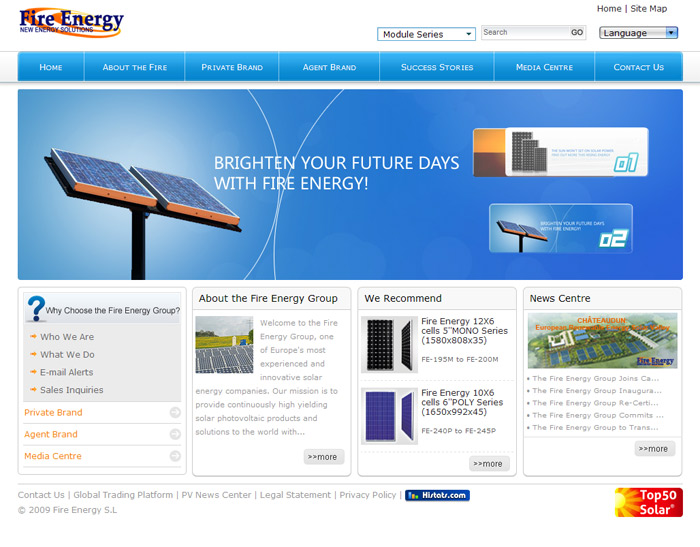The height and width of the screenshot is (547, 700).
Task: Click the POLY series blue panel image
Action: [x=389, y=416]
